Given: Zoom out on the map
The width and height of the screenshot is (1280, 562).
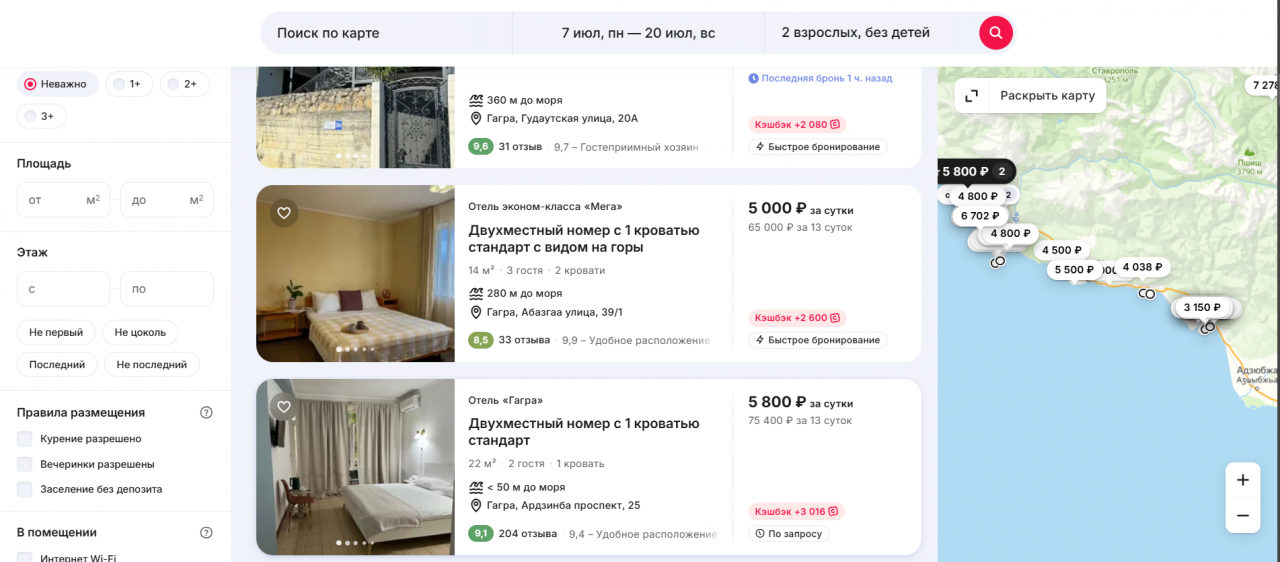Looking at the screenshot, I should point(1242,516).
